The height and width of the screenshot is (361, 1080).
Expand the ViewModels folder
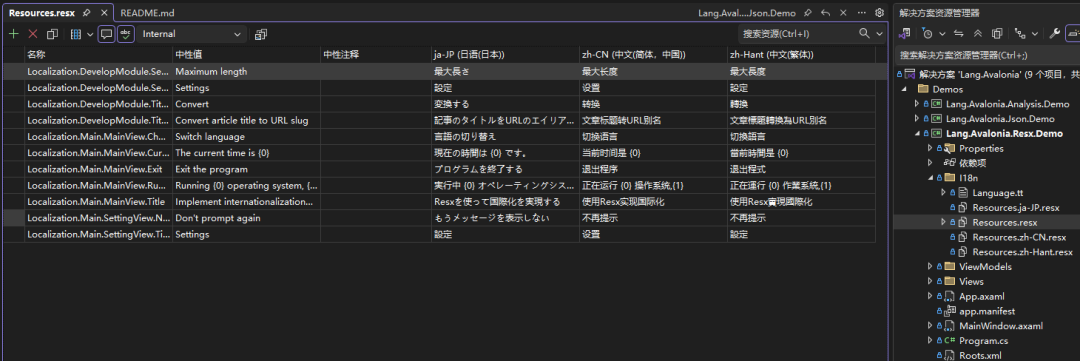click(931, 267)
